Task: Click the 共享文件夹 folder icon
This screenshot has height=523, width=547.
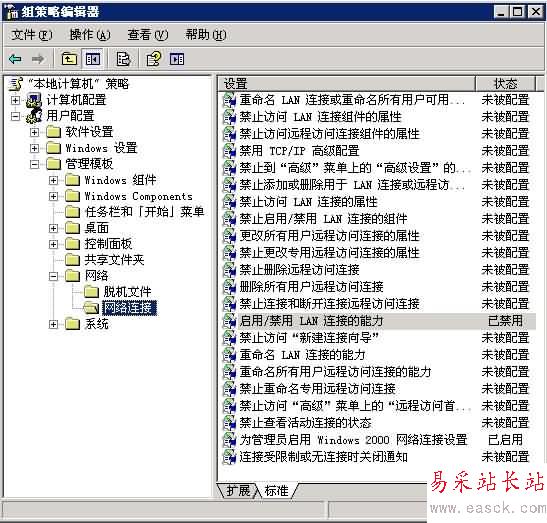Action: coord(73,260)
